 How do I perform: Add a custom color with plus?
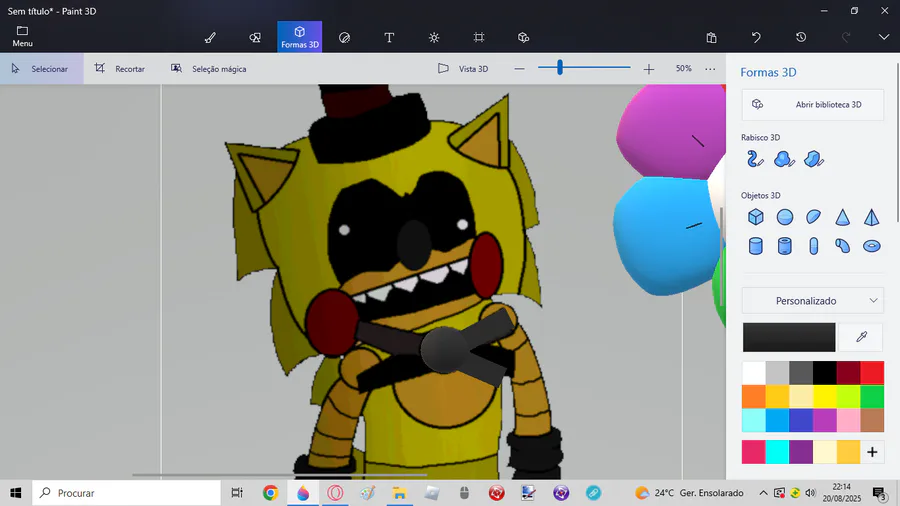point(872,452)
